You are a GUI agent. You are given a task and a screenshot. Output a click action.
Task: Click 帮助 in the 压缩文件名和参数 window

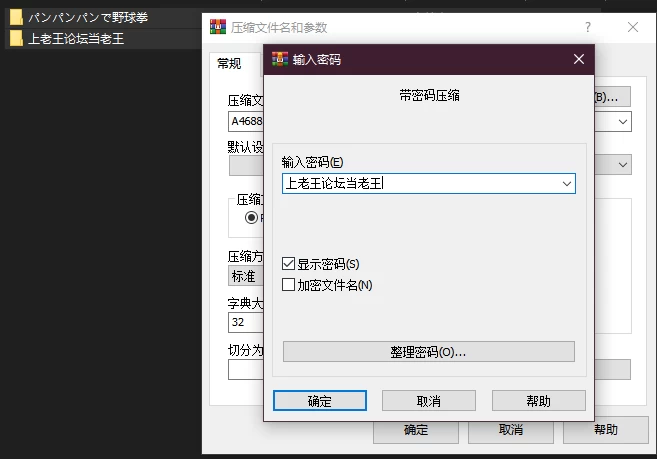(606, 430)
